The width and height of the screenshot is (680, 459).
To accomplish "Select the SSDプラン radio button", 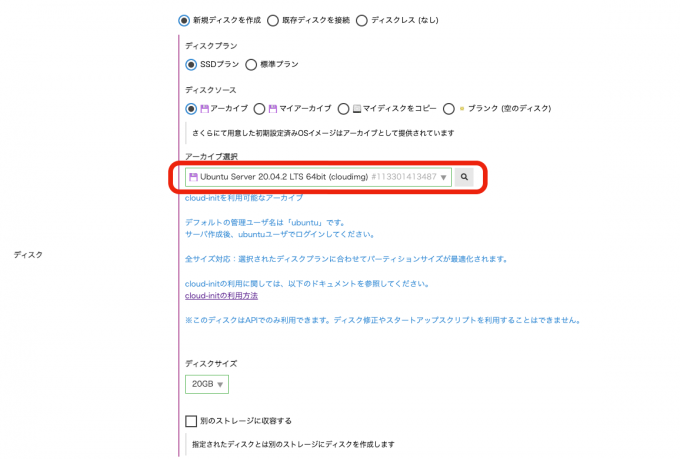I will (x=191, y=65).
